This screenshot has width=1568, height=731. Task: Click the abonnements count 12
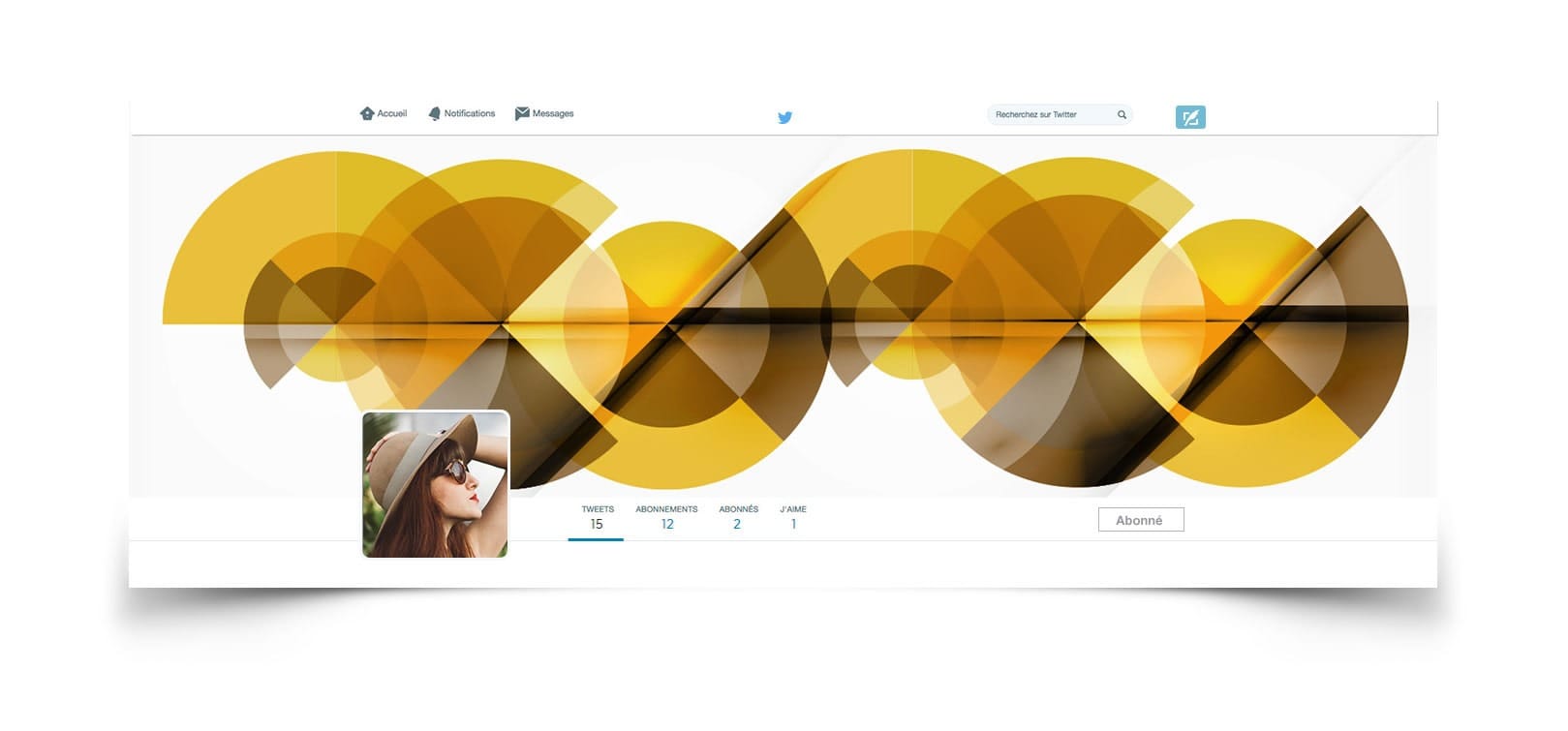point(667,524)
